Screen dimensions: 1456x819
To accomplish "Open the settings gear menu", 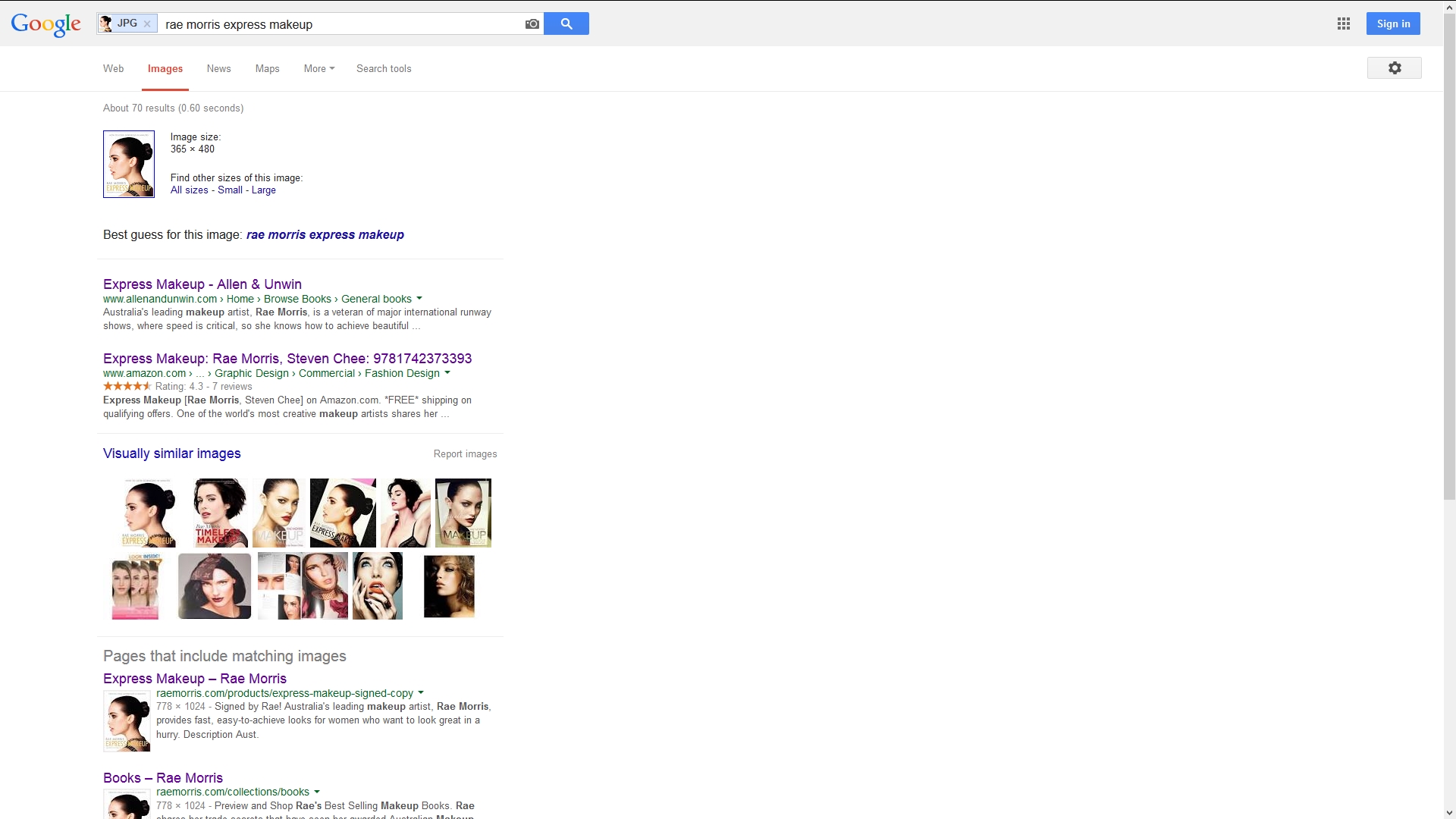I will [x=1394, y=68].
